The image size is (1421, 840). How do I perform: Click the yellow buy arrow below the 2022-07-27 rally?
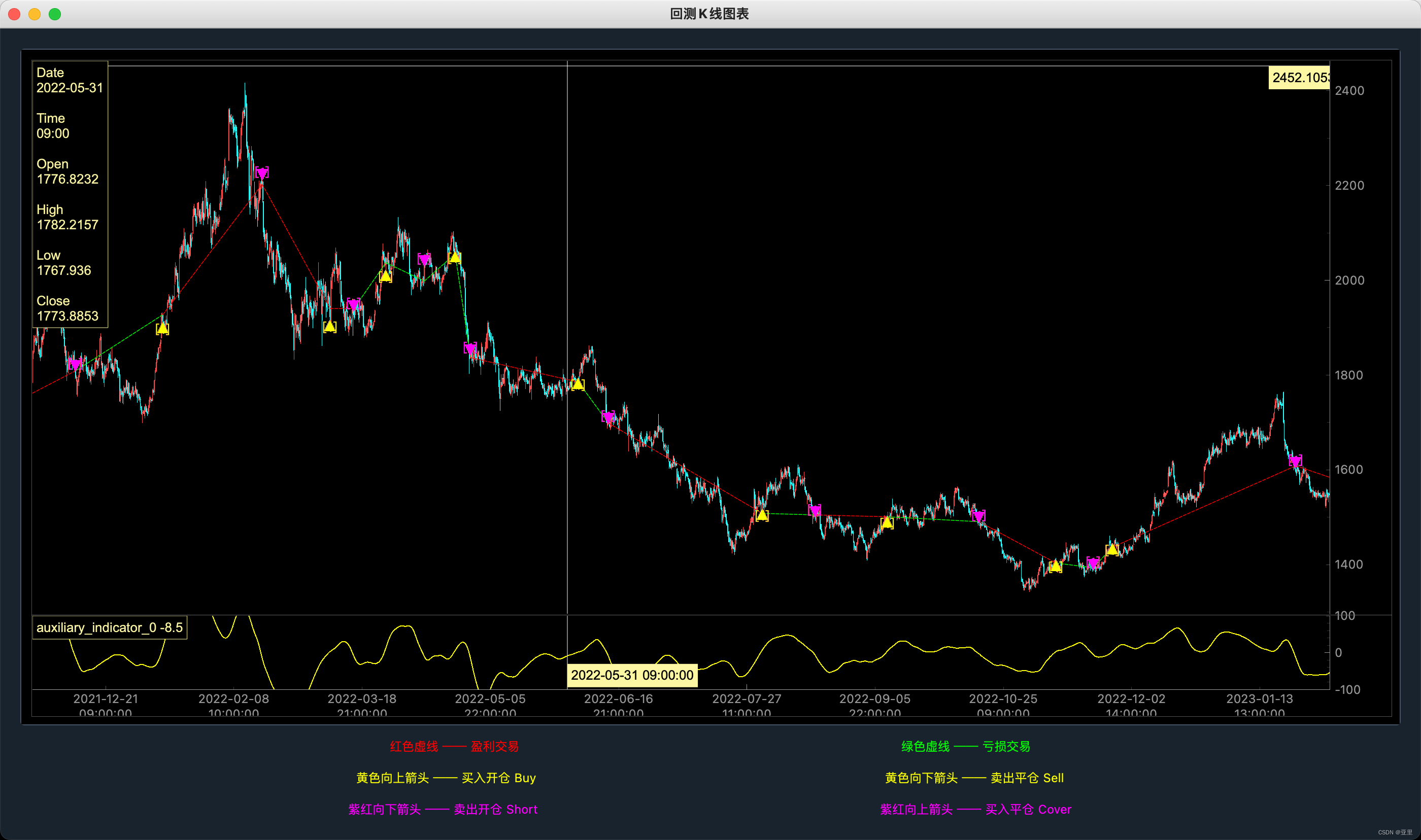click(762, 515)
